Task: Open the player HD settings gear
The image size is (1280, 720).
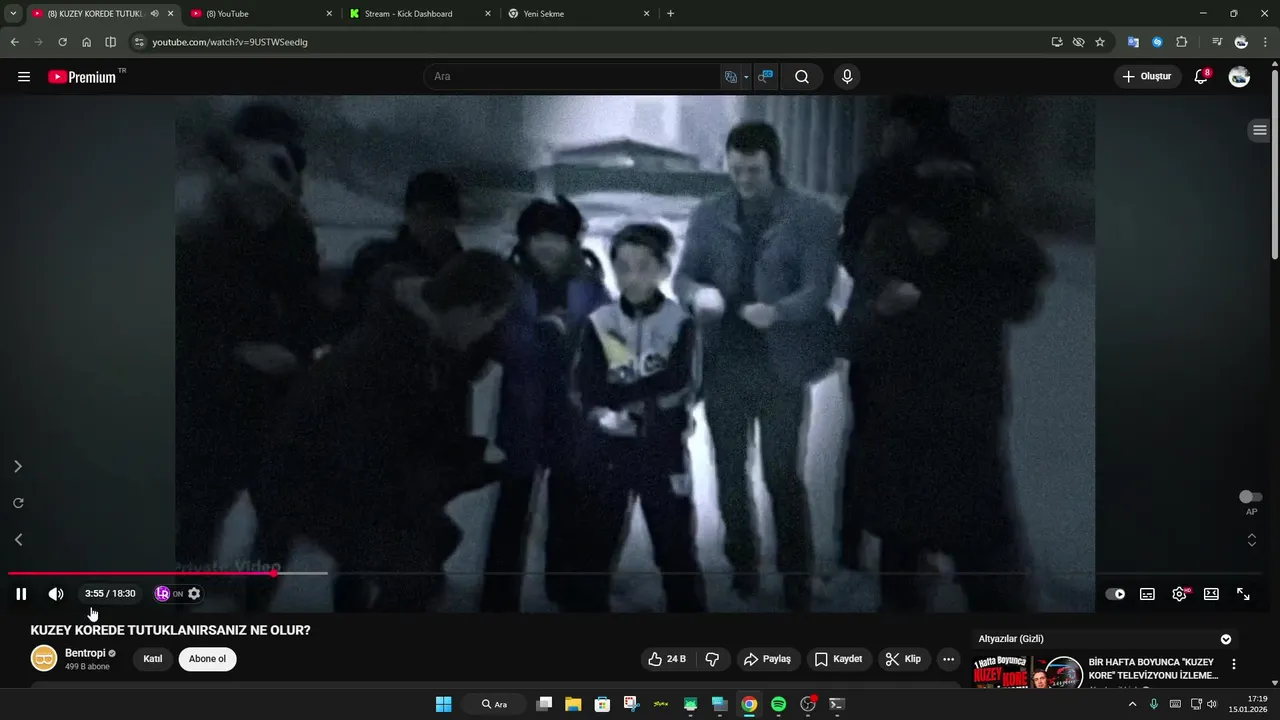Action: coord(1180,594)
